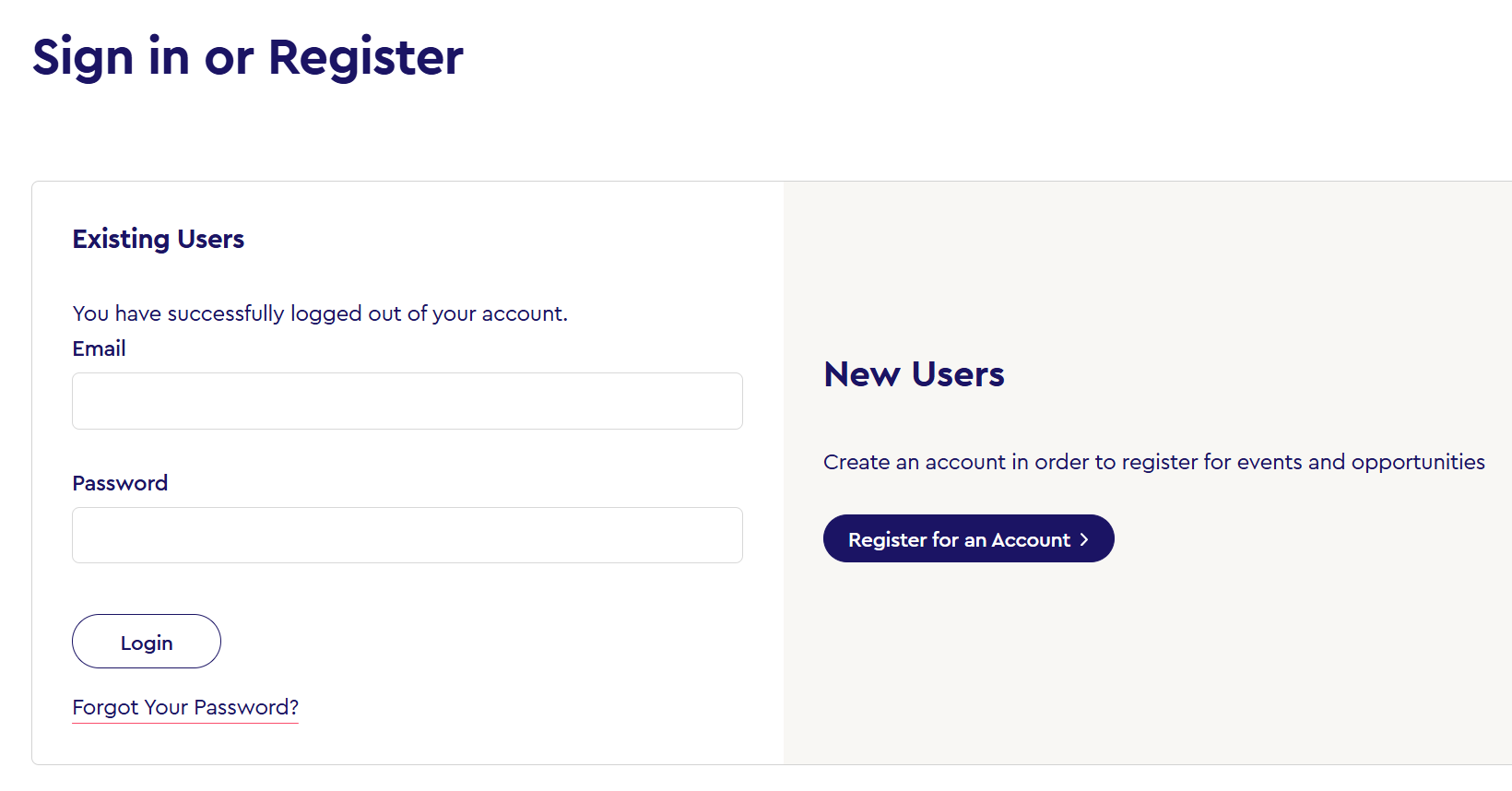
Task: Select the Existing Users heading
Action: coord(158,239)
